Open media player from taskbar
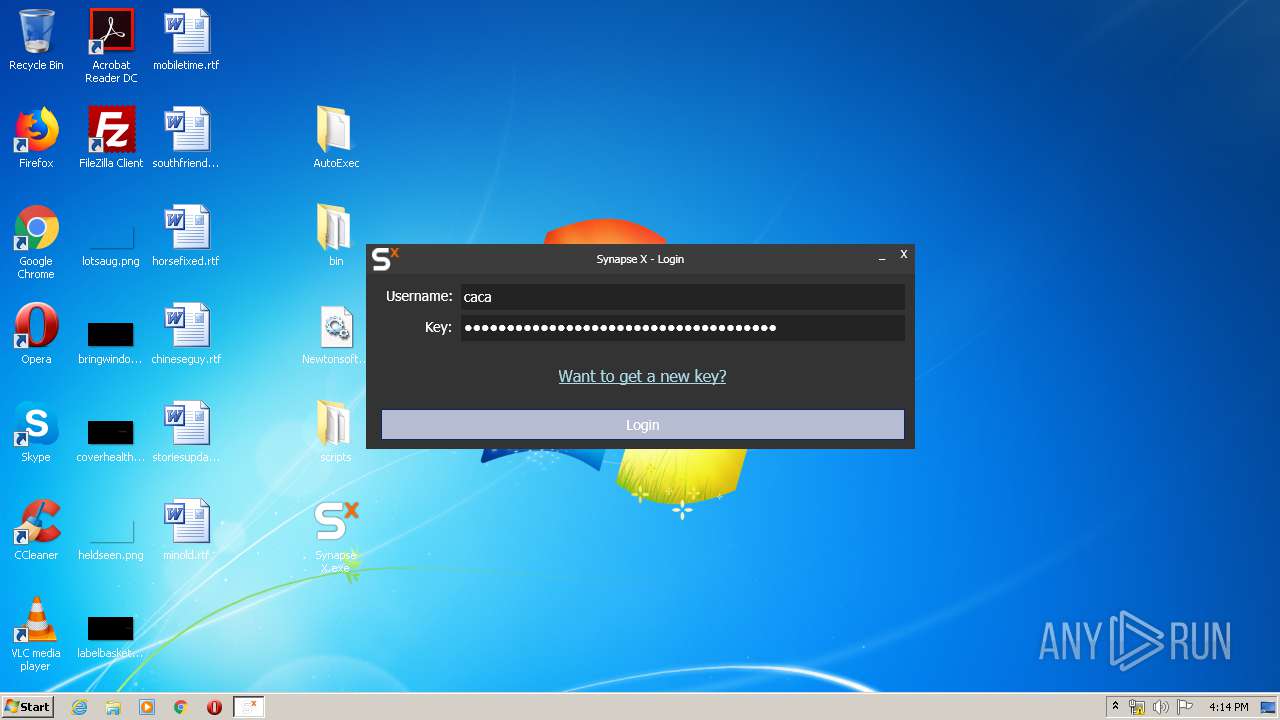 (x=147, y=707)
